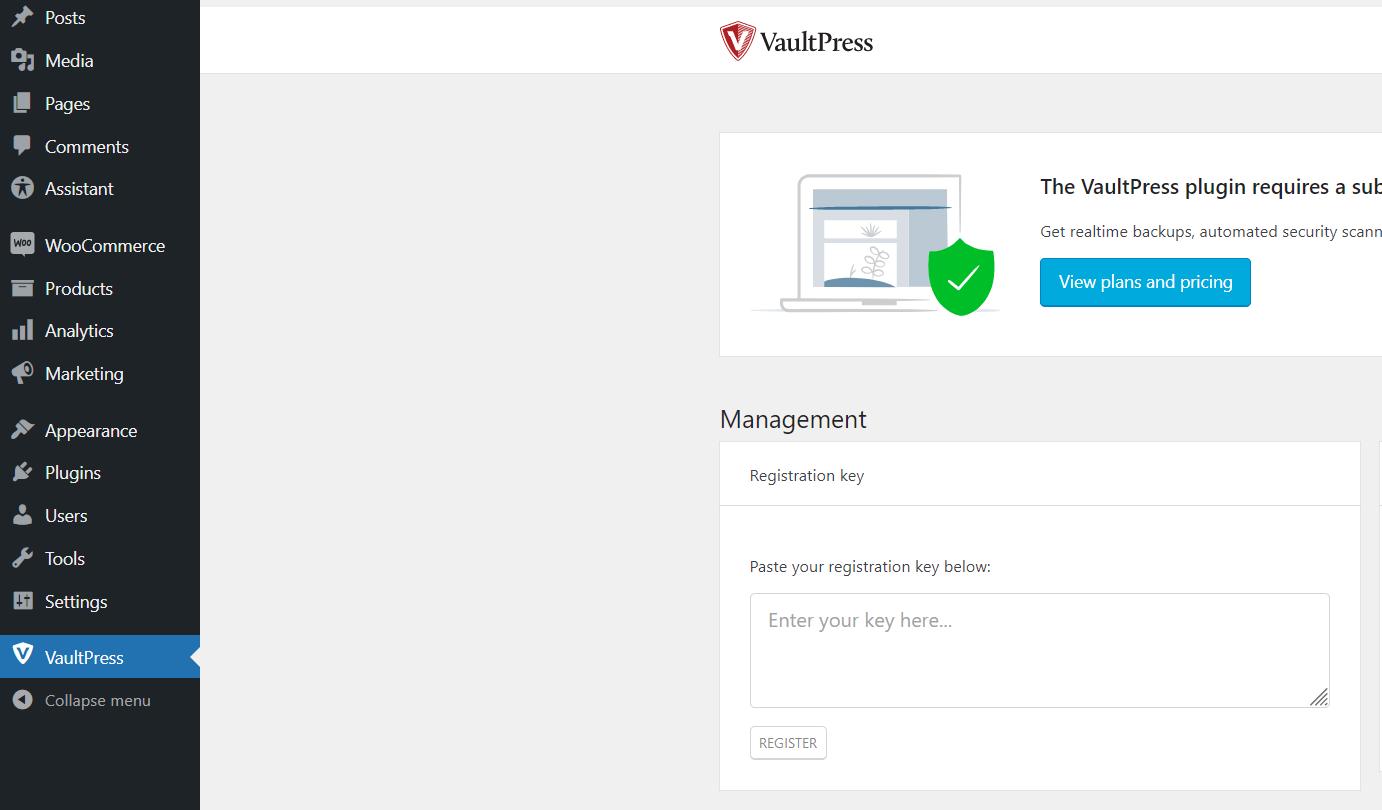Screen dimensions: 1382x810
Task: Click the Media icon in sidebar
Action: tap(22, 61)
